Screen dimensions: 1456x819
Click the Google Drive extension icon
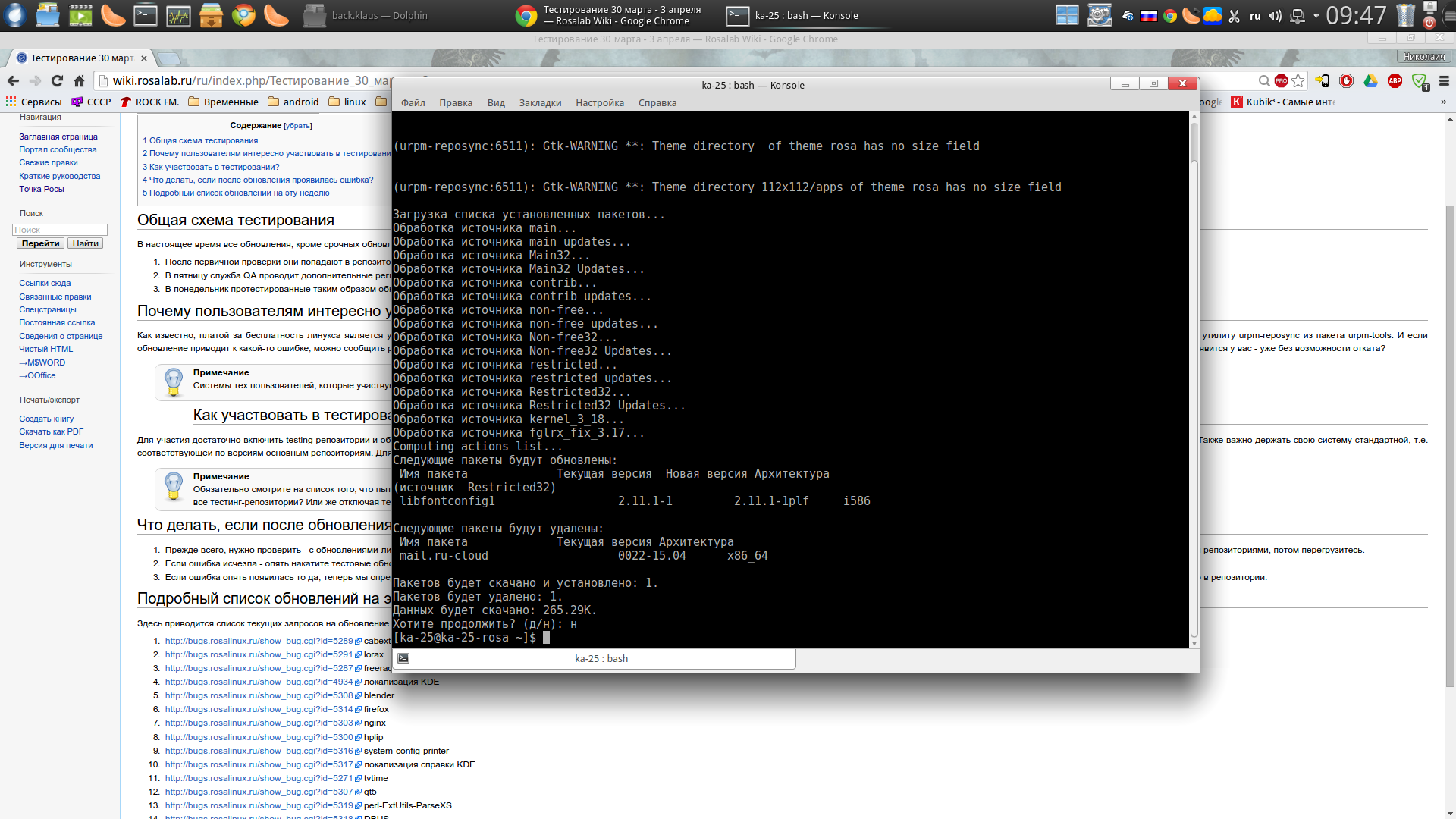click(x=1370, y=81)
